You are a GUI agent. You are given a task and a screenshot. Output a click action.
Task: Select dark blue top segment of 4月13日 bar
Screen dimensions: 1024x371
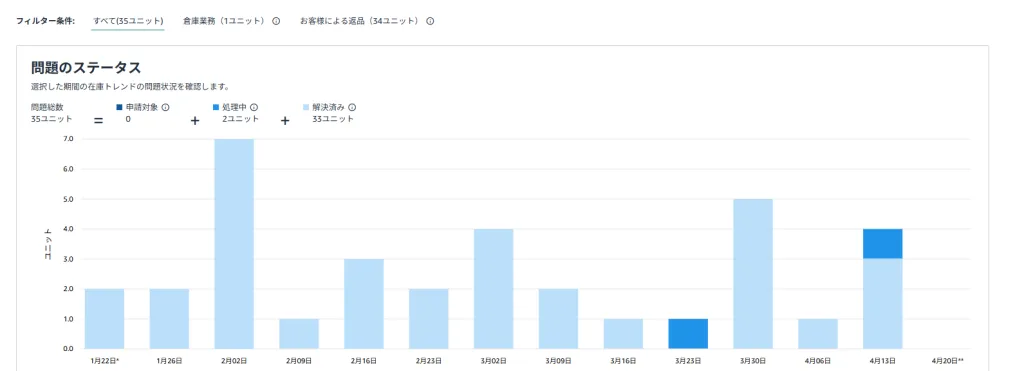pos(883,244)
